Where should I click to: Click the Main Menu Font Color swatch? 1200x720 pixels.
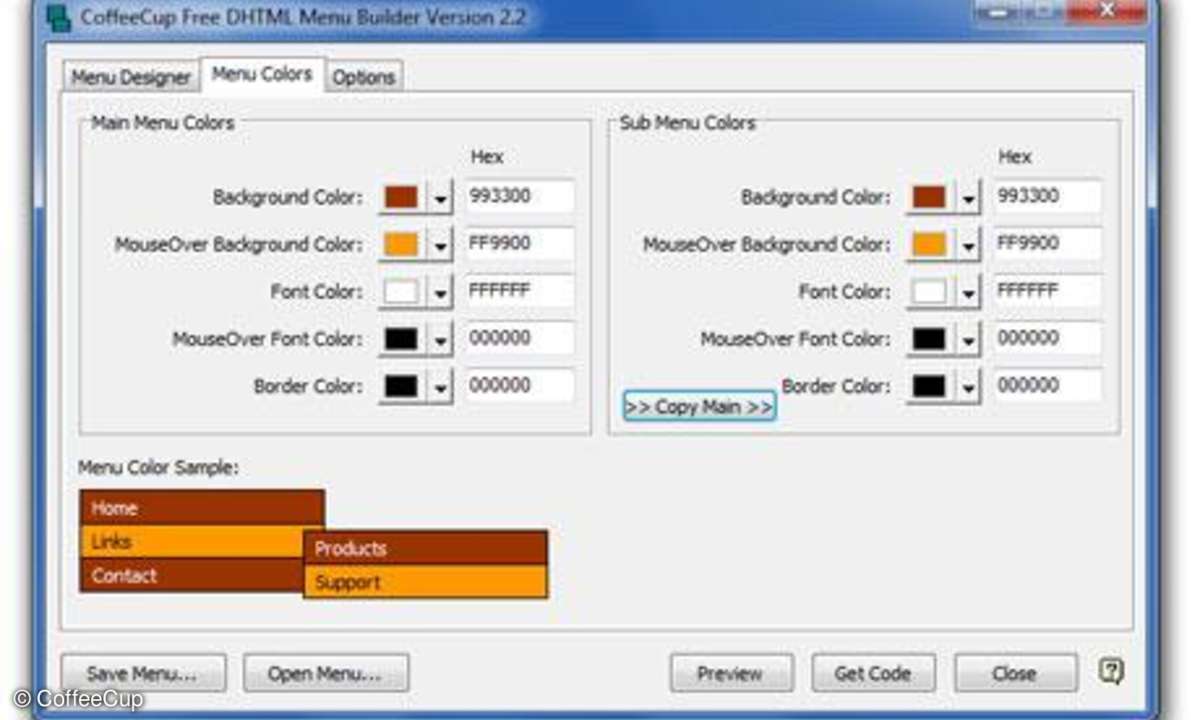(x=401, y=292)
